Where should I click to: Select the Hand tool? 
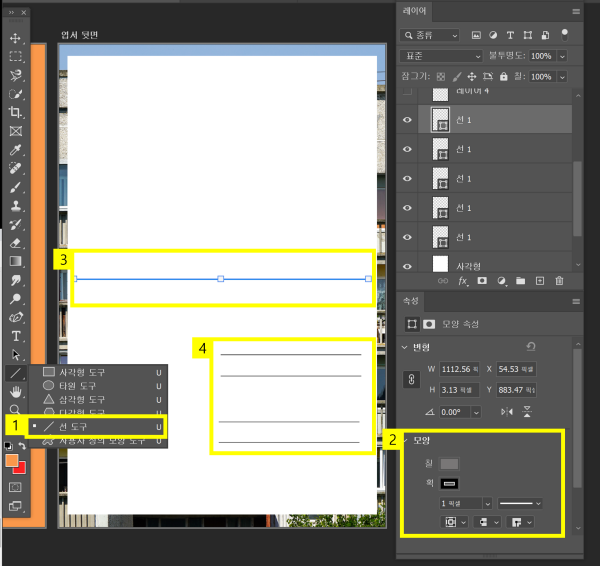[x=15, y=391]
